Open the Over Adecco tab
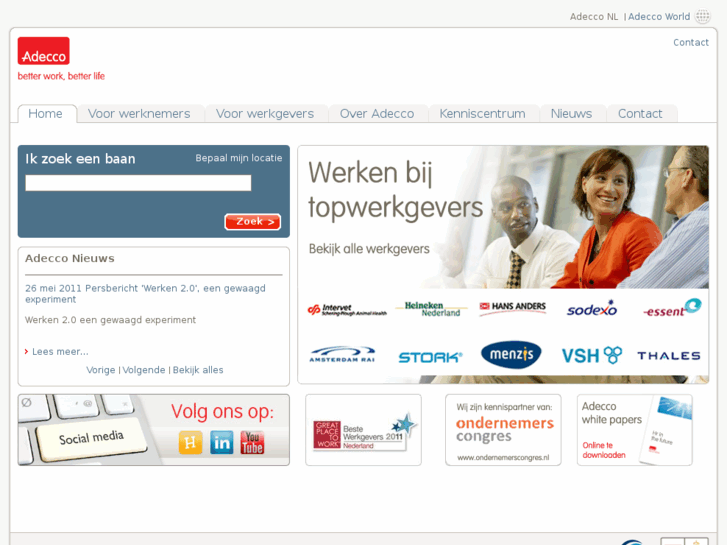The width and height of the screenshot is (727, 545). (x=378, y=114)
